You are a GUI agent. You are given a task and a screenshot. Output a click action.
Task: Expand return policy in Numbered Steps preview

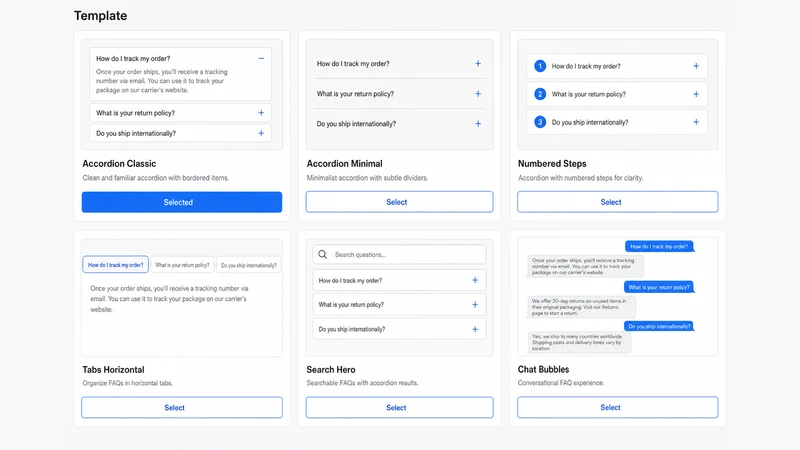click(696, 94)
